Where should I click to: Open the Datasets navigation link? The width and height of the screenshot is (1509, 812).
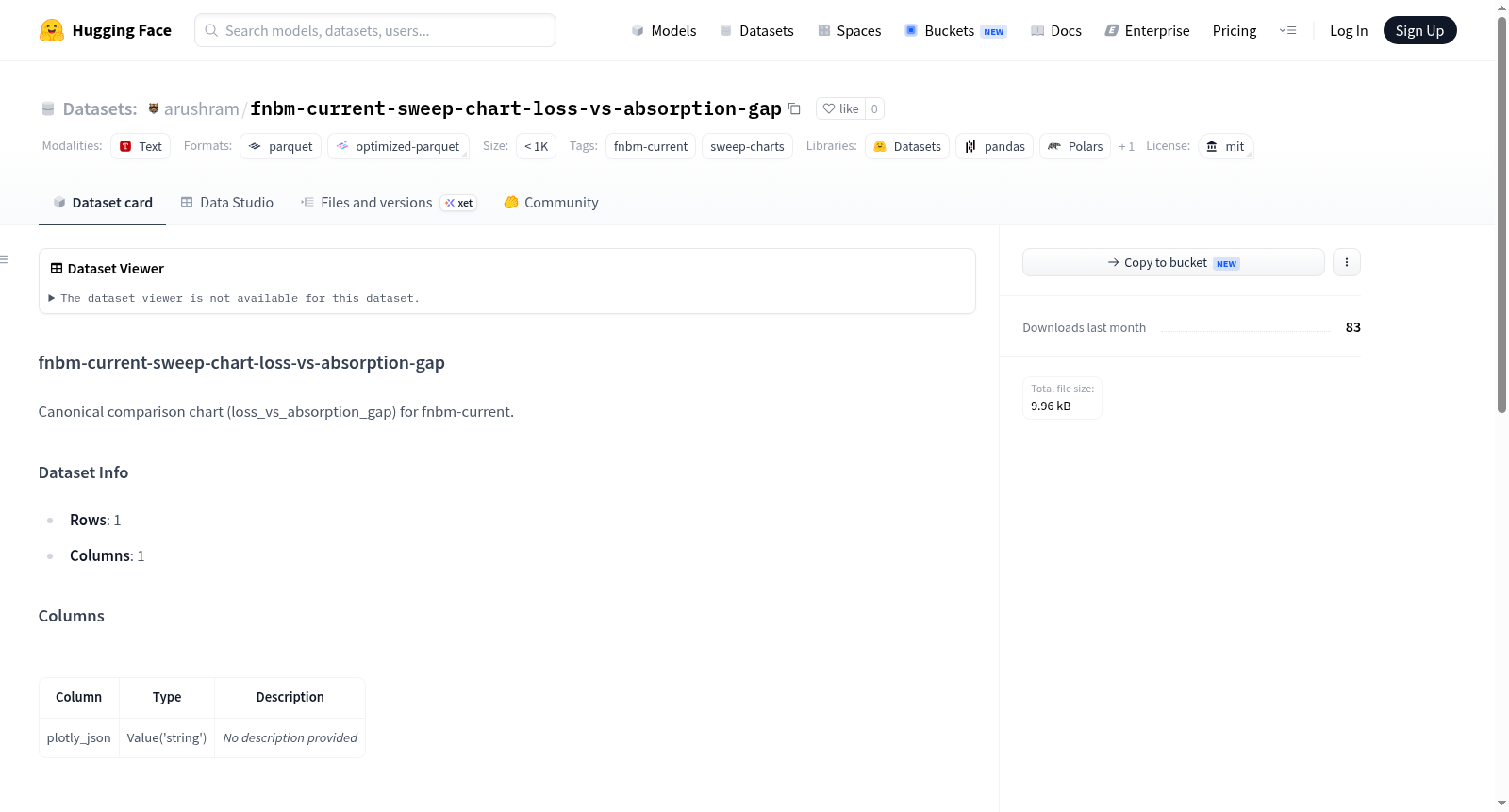[x=756, y=30]
